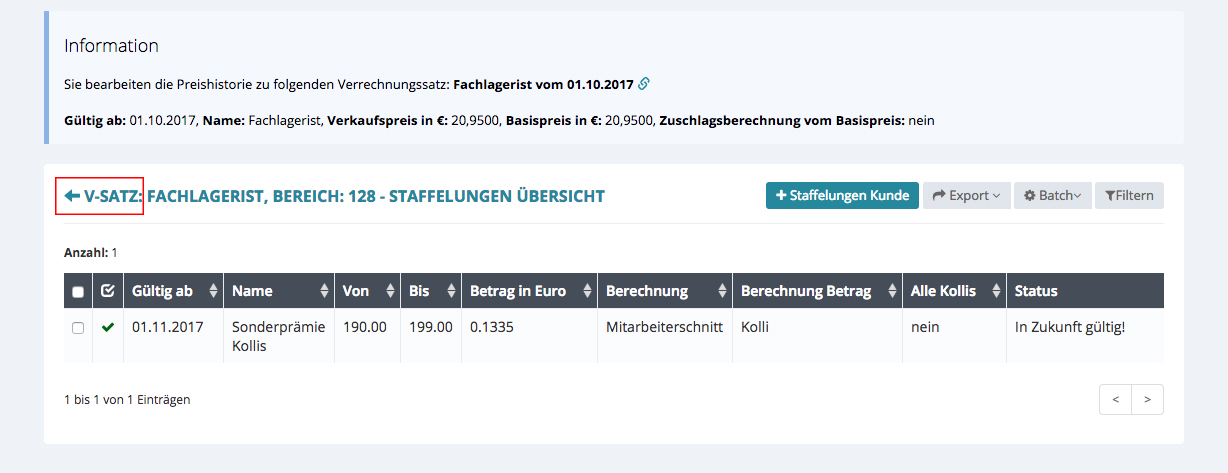The height and width of the screenshot is (473, 1228).
Task: Sort table by Von column
Action: click(x=389, y=291)
